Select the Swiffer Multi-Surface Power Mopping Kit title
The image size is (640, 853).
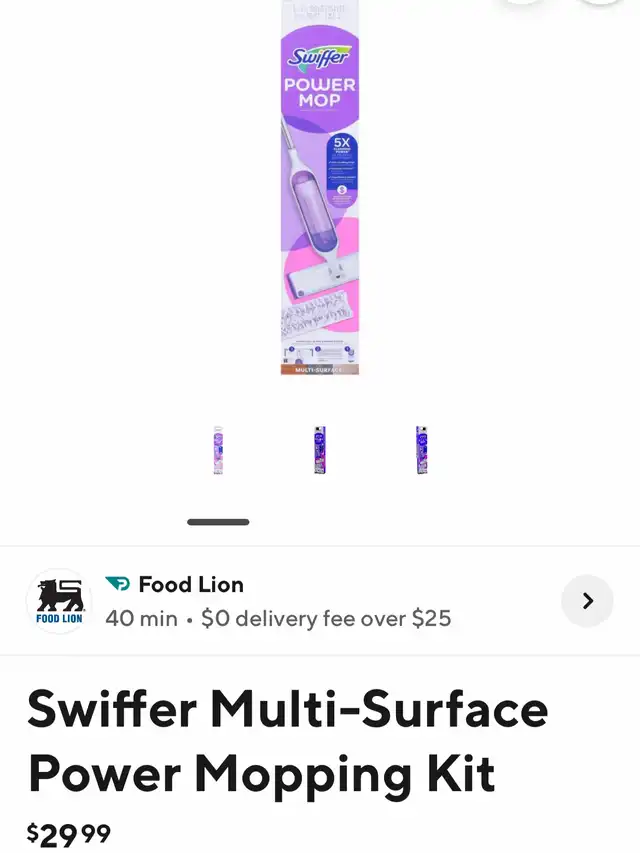288,741
